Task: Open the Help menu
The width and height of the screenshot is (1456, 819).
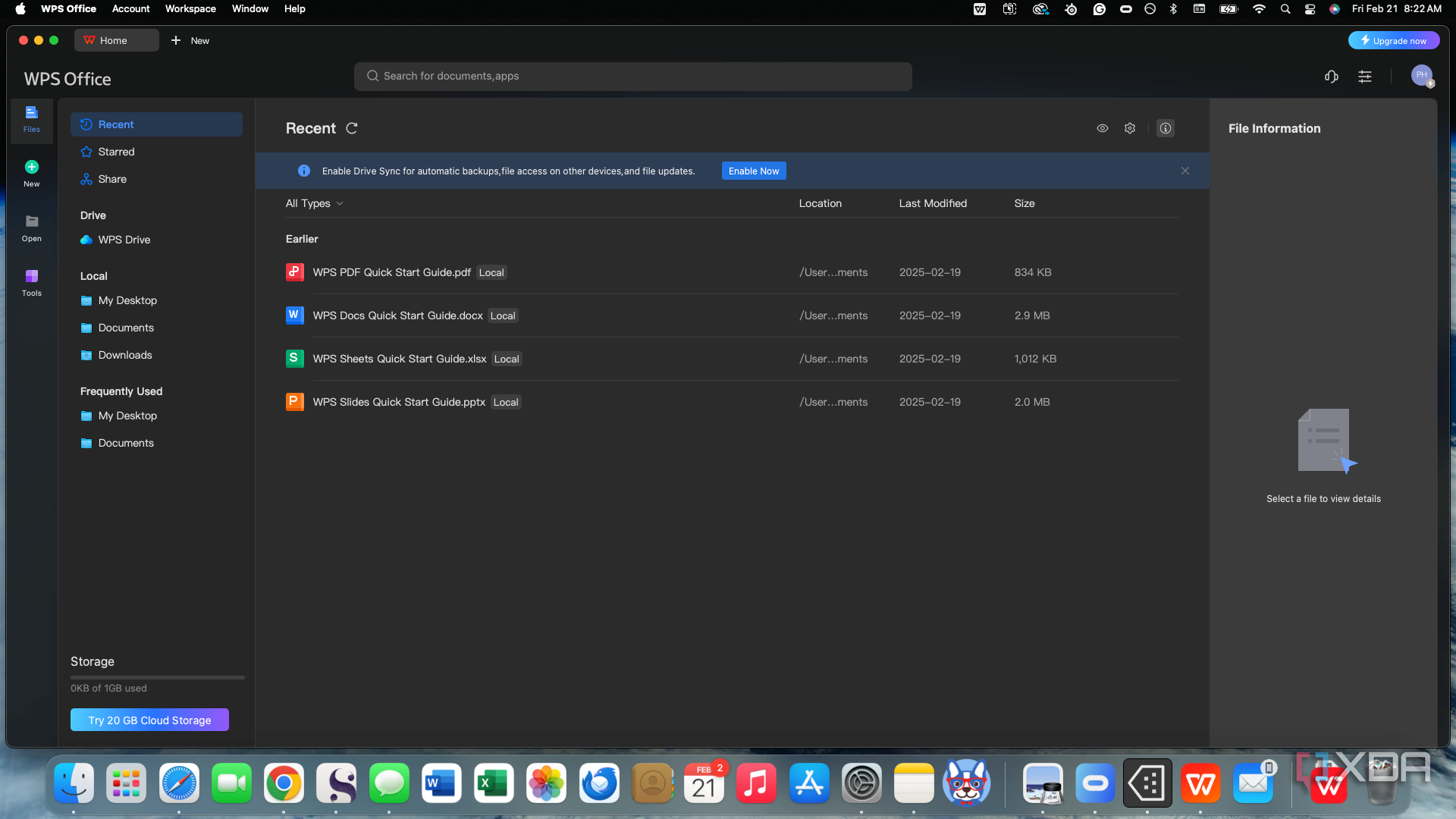Action: (x=295, y=9)
